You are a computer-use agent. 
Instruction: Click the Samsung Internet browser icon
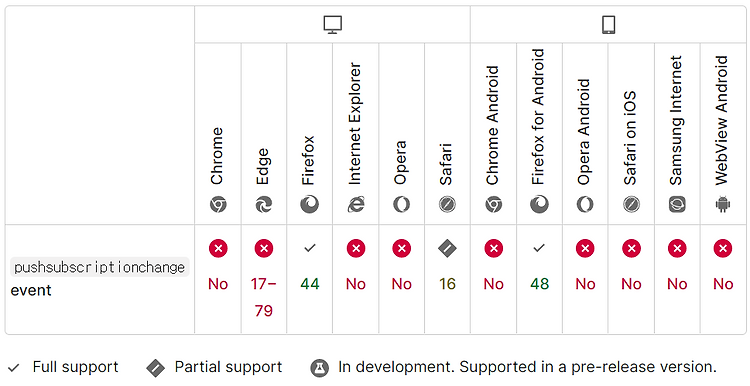click(x=677, y=205)
